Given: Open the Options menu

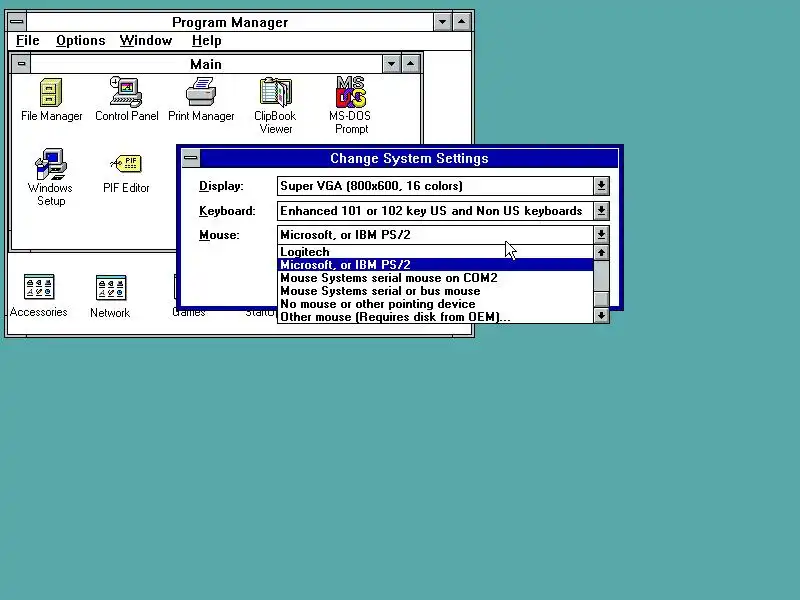Looking at the screenshot, I should (x=81, y=41).
